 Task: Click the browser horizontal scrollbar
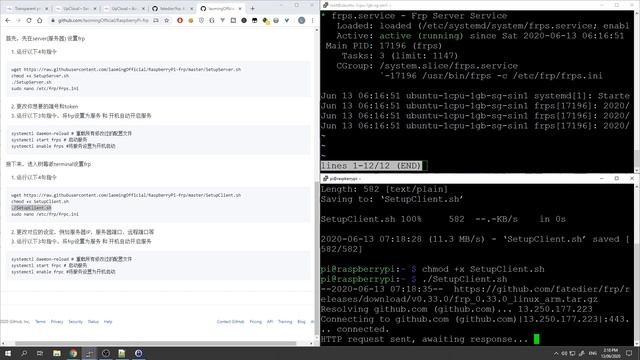point(155,343)
